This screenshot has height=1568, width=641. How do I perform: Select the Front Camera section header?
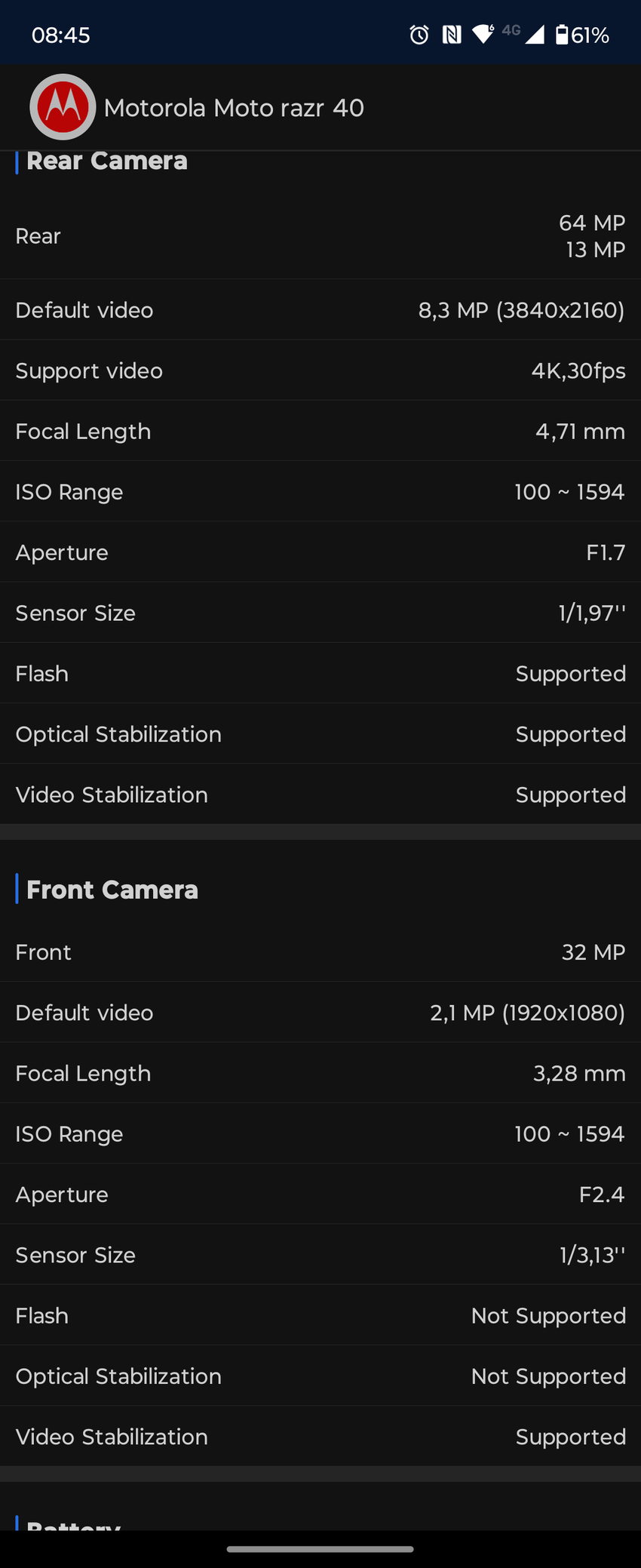click(112, 890)
